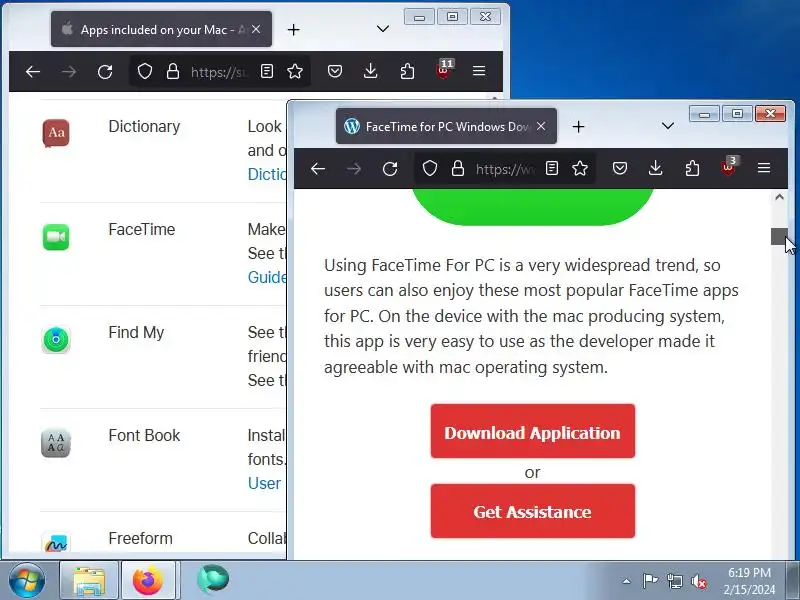Reload the Apps included on your Mac page
This screenshot has width=800, height=600.
tap(105, 71)
